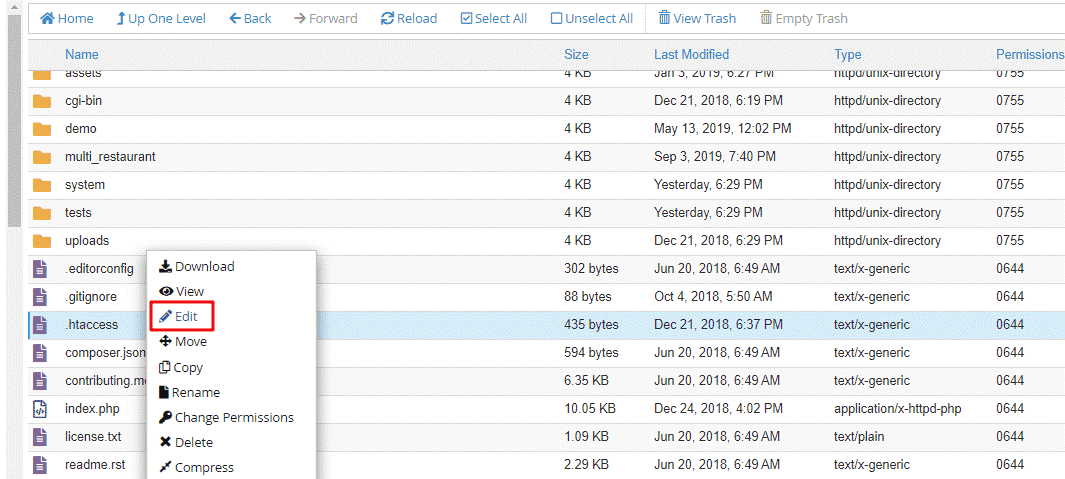Reload the file listing
Viewport: 1065px width, 479px height.
pos(409,18)
